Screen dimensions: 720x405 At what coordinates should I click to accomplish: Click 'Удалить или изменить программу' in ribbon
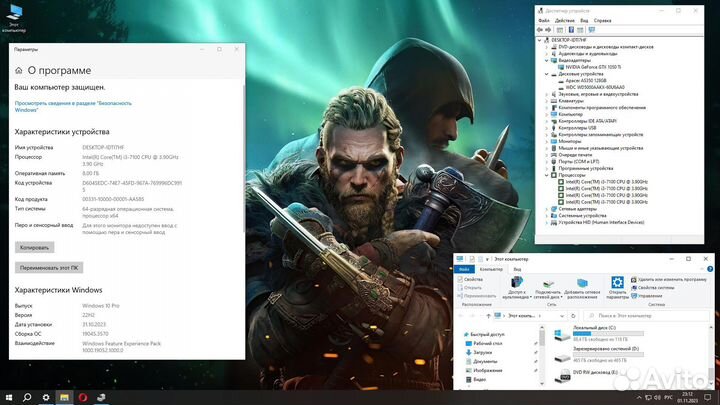[x=669, y=279]
